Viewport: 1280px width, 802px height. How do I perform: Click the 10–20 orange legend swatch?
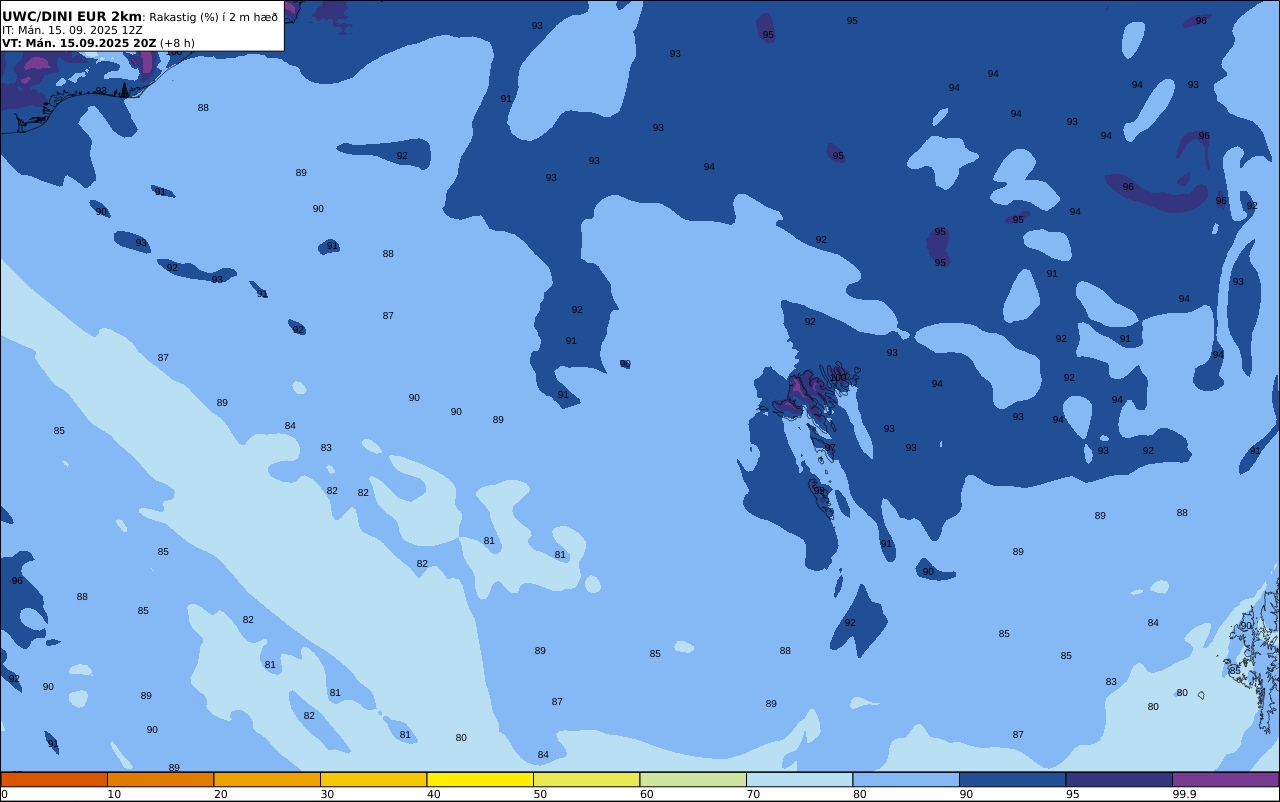[160, 779]
